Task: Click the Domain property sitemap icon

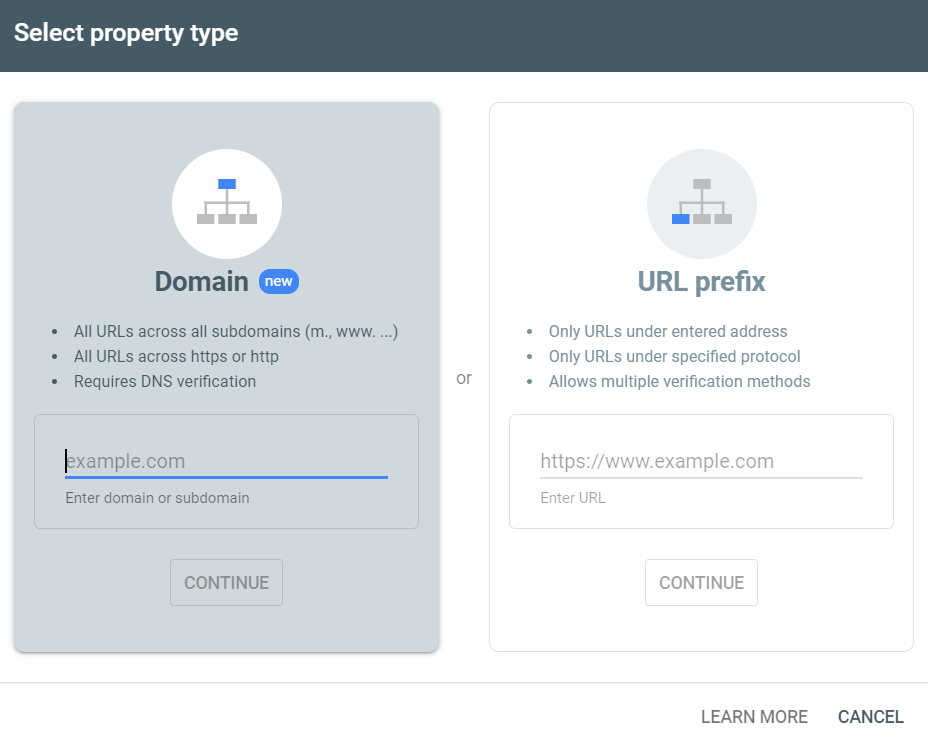Action: [x=227, y=203]
